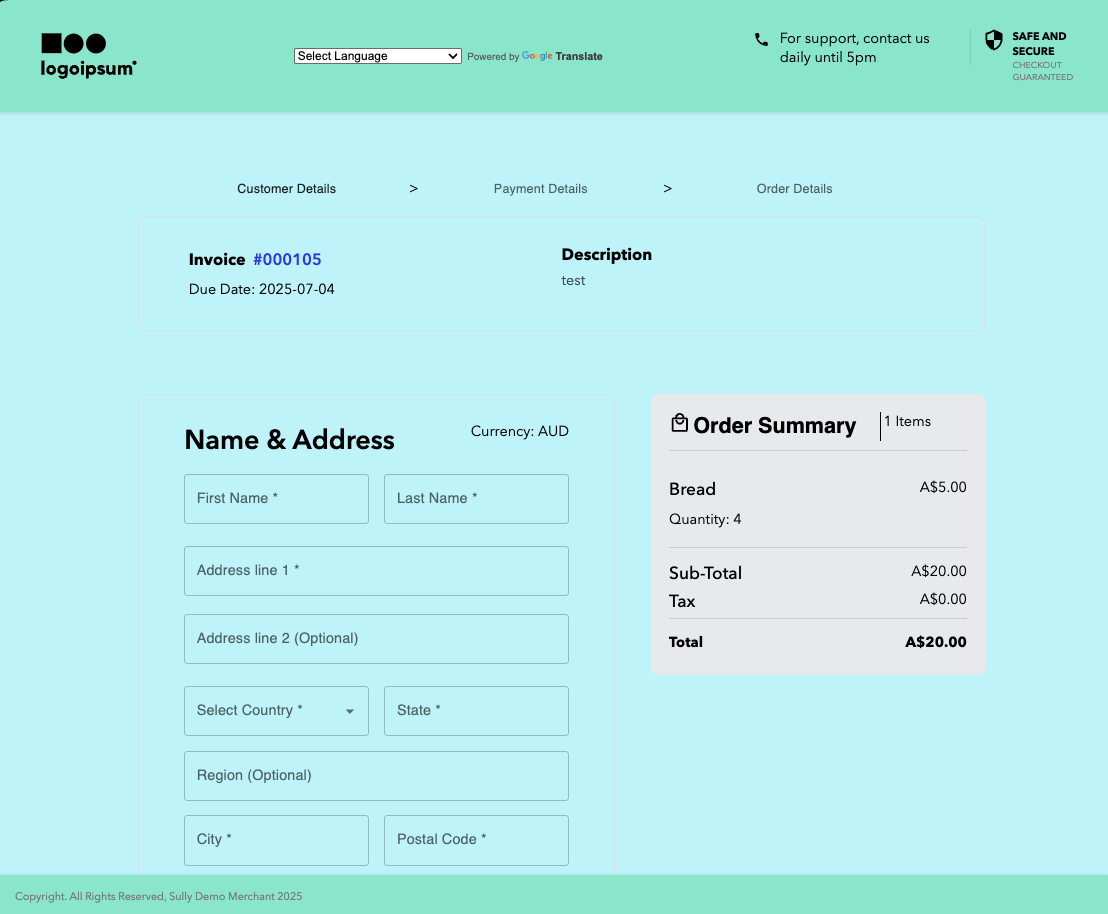Screen dimensions: 1108x914
Task: Click the safe and secure shield icon
Action: (993, 40)
